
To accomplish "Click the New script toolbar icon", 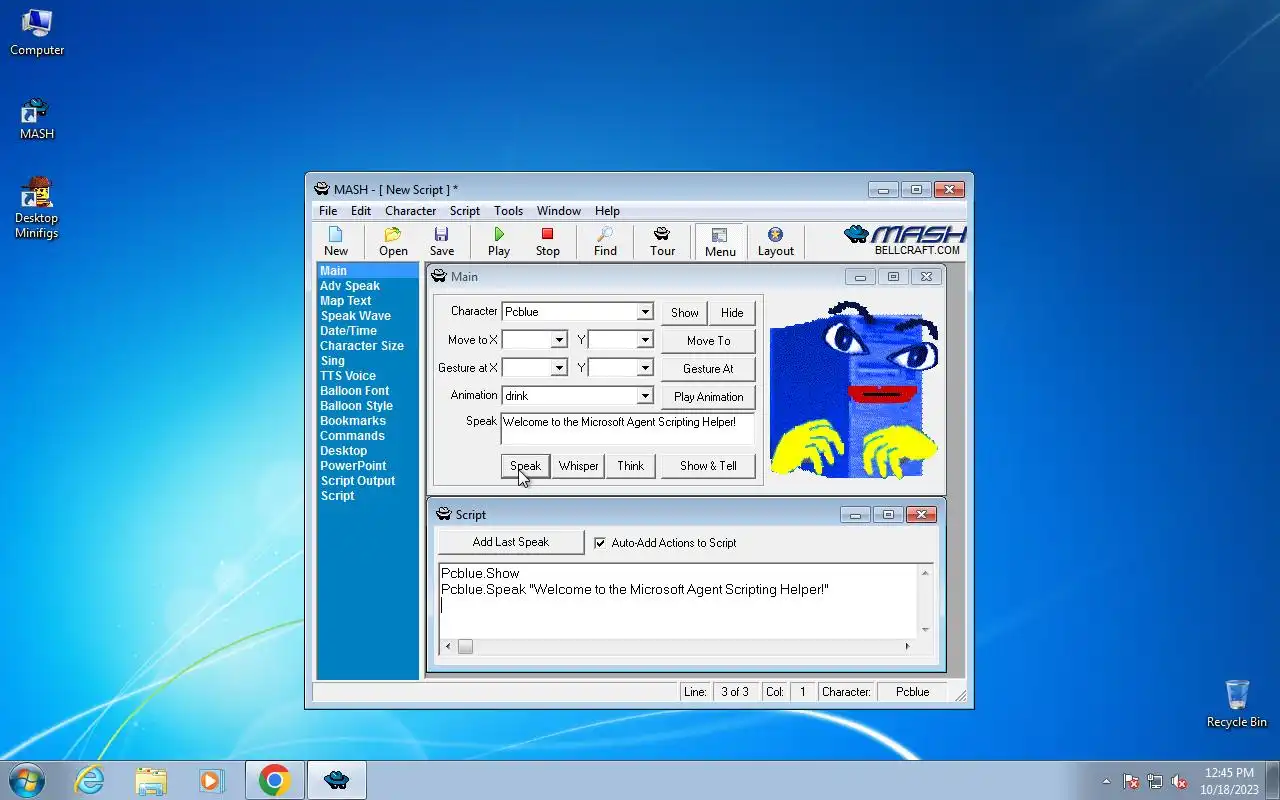I will pyautogui.click(x=336, y=241).
